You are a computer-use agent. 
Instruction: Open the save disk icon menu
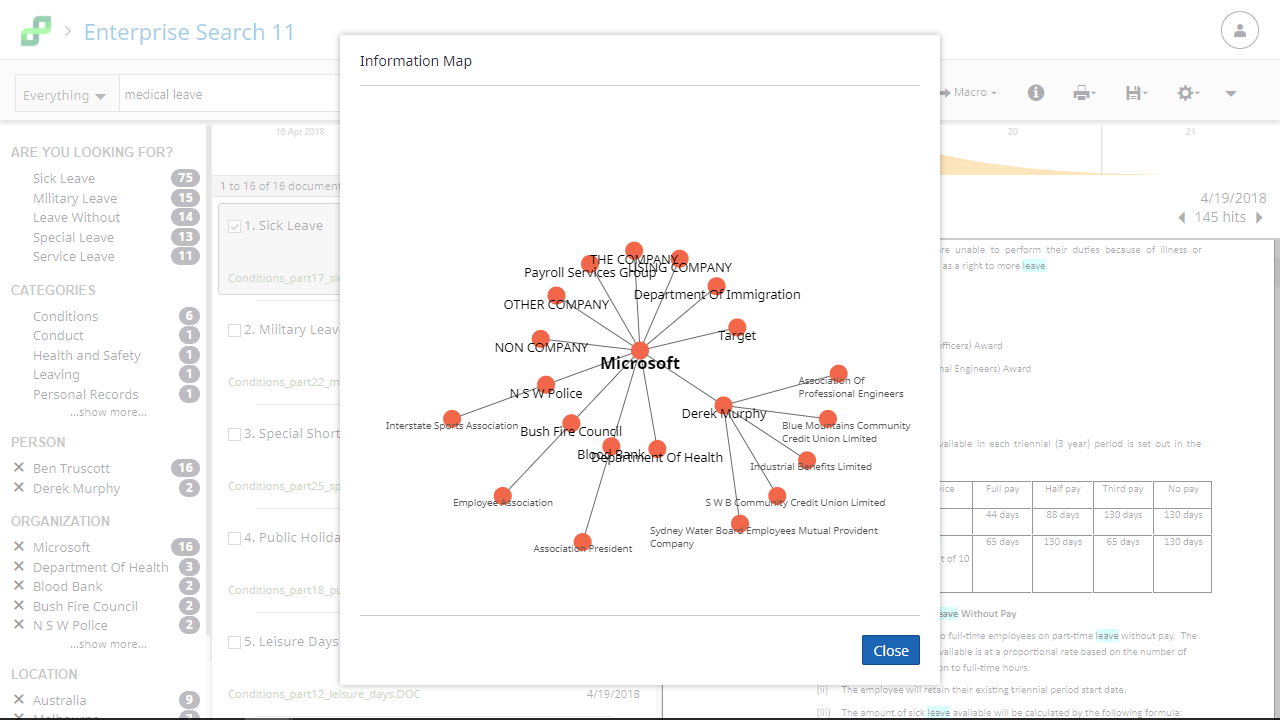[x=1136, y=93]
